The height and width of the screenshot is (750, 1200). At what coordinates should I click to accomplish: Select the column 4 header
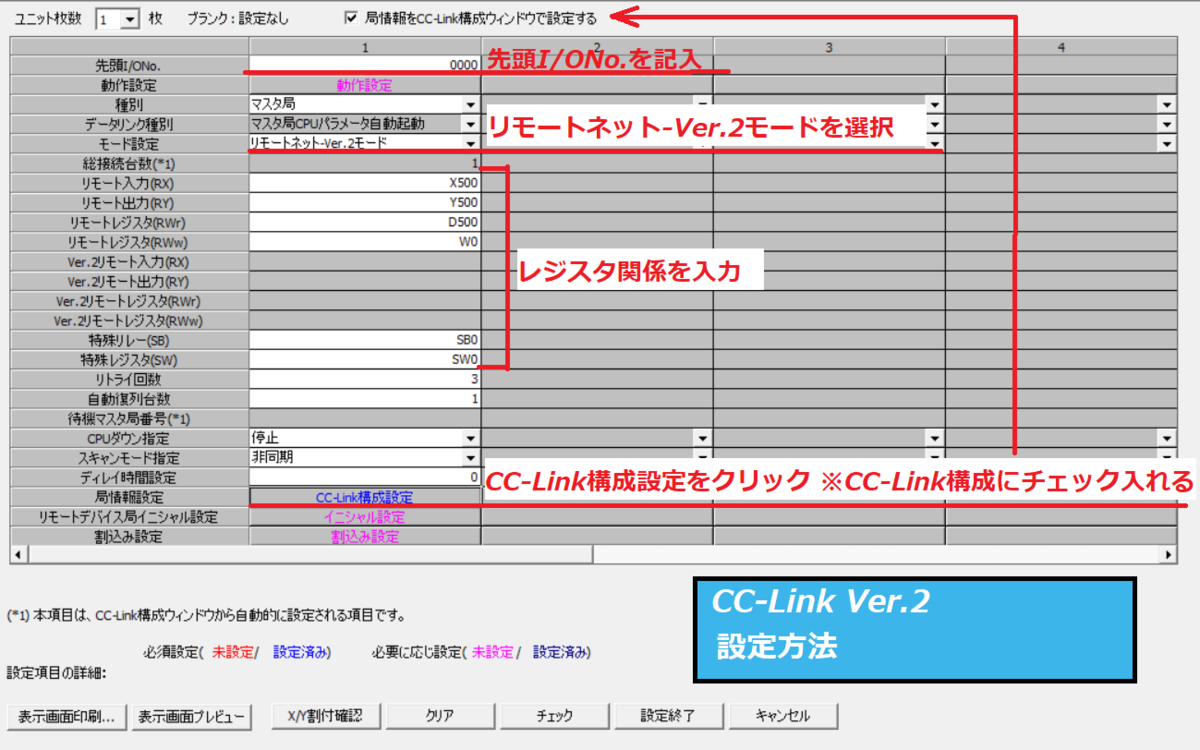coord(1062,46)
